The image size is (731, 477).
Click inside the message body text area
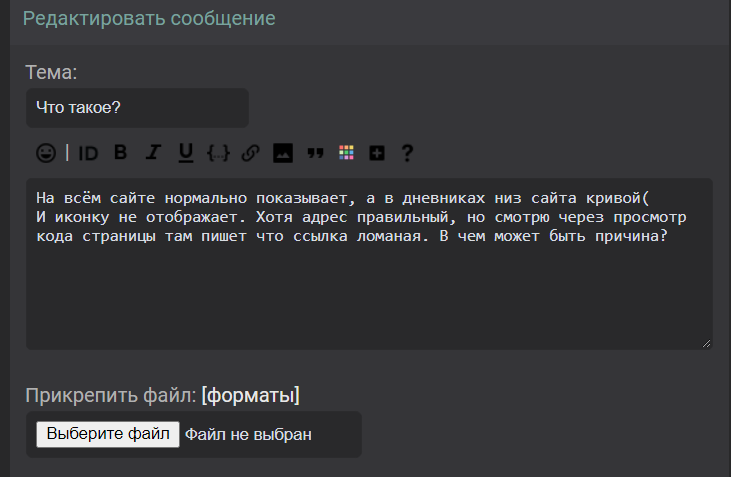[368, 290]
